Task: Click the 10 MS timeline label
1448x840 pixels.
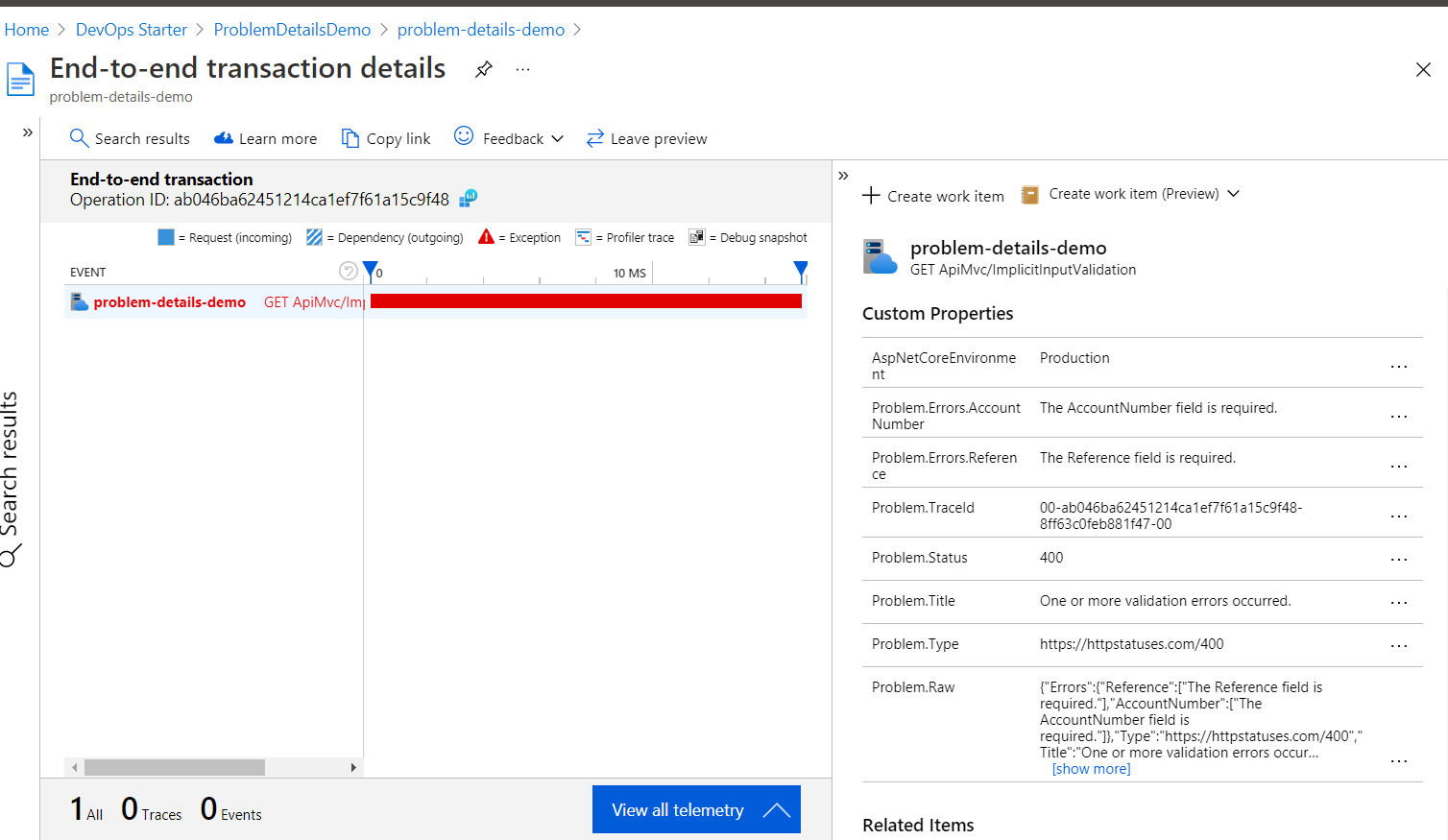Action: [630, 274]
